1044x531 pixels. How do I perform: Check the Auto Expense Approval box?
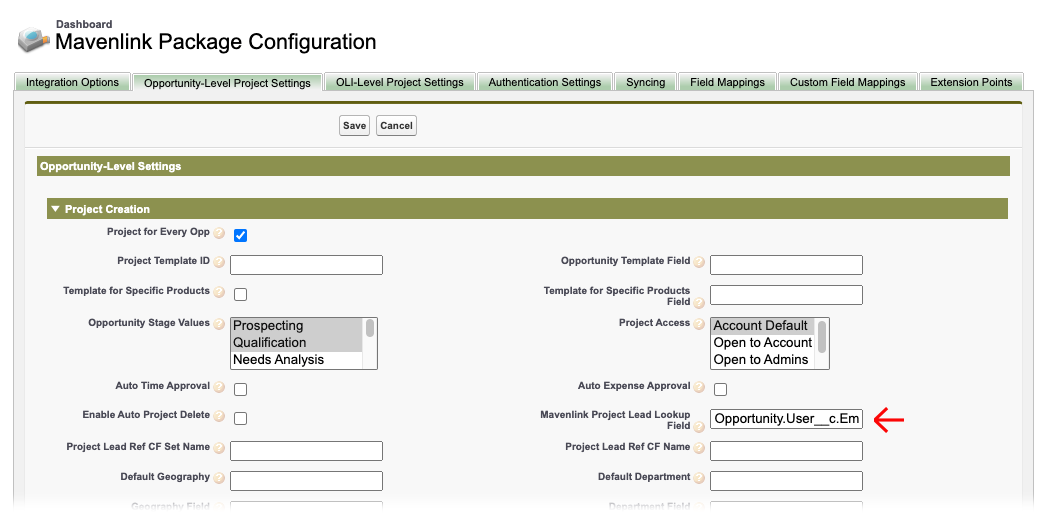(x=720, y=389)
